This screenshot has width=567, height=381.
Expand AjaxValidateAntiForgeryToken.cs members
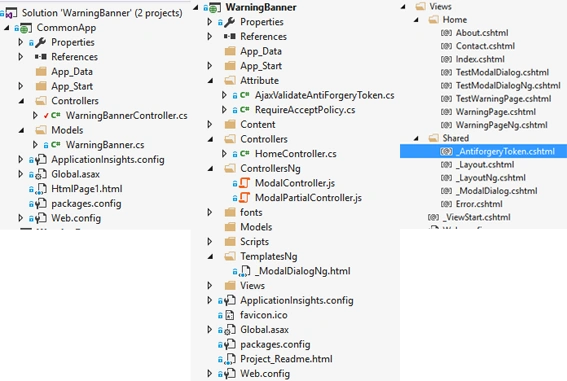coord(224,95)
